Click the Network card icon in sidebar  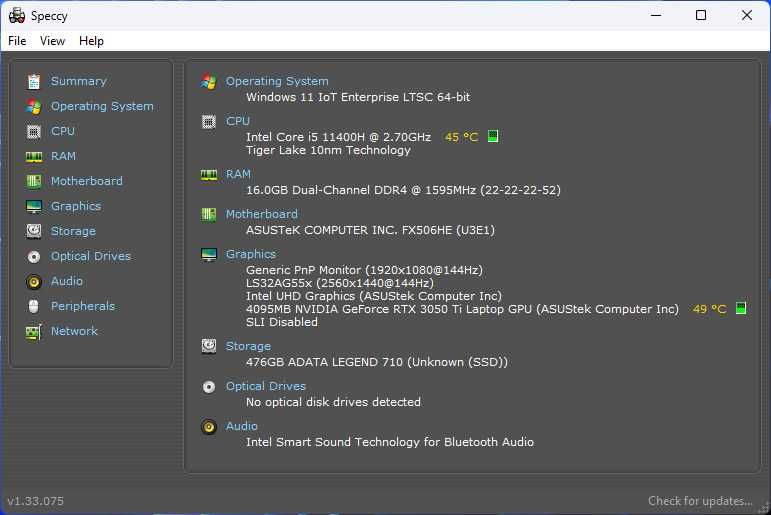click(x=34, y=332)
